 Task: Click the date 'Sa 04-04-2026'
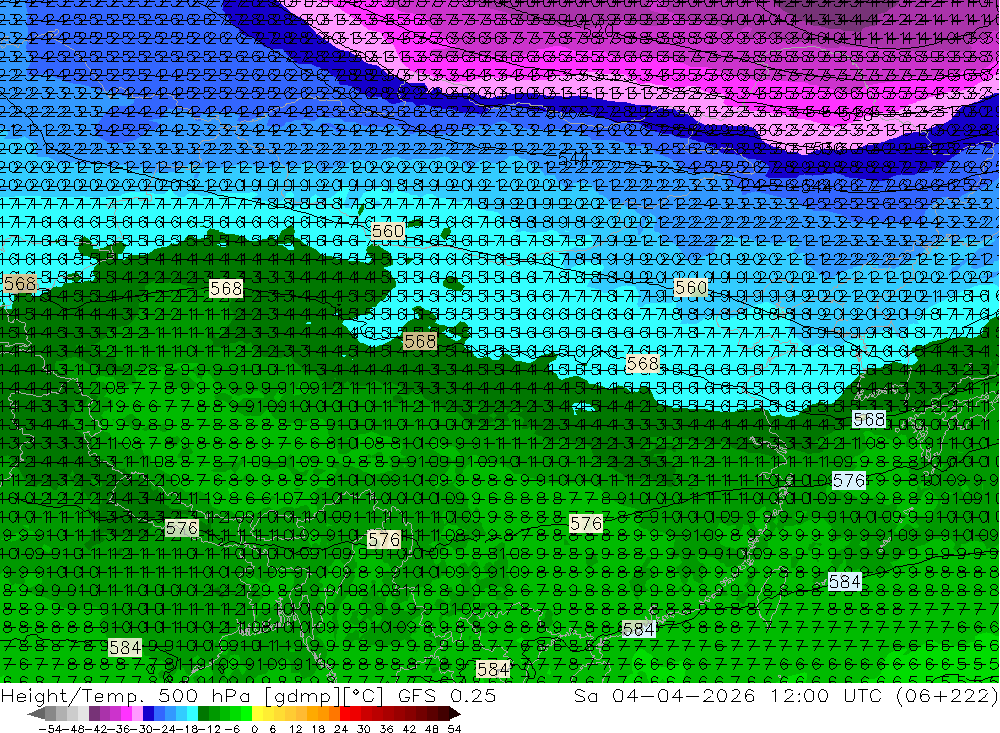click(x=666, y=696)
